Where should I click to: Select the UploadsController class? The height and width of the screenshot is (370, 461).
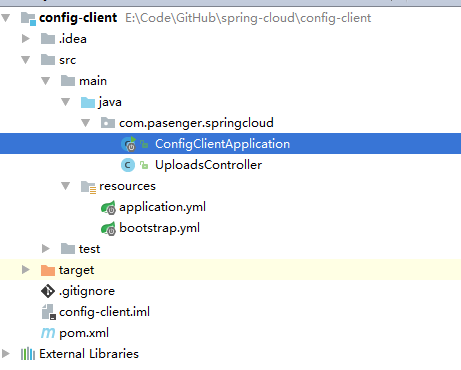[209, 165]
